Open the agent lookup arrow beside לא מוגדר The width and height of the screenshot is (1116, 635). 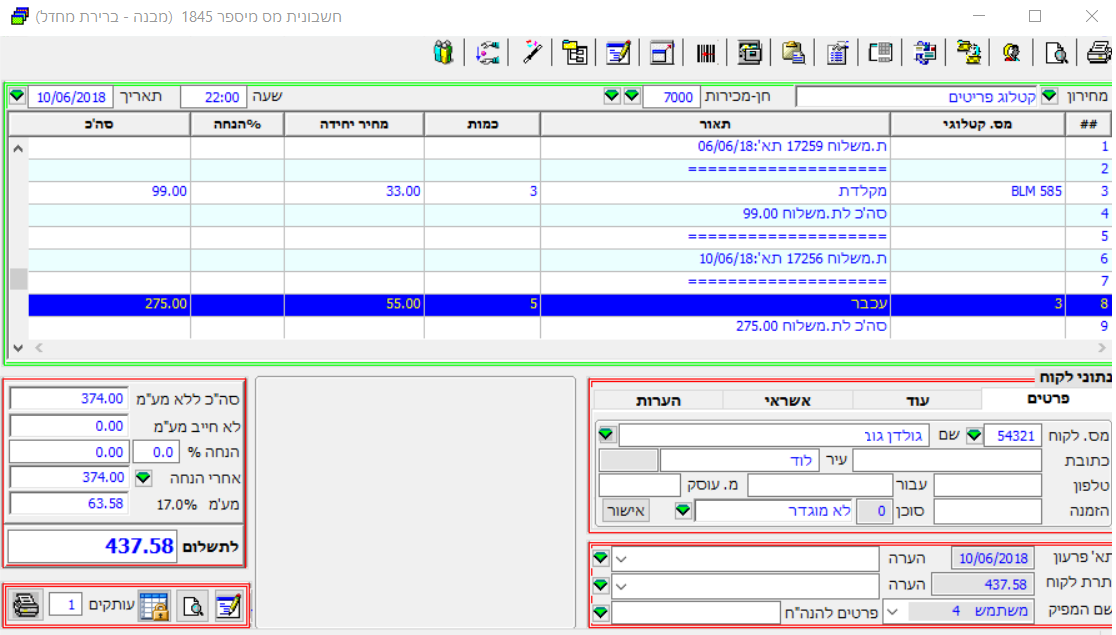683,510
